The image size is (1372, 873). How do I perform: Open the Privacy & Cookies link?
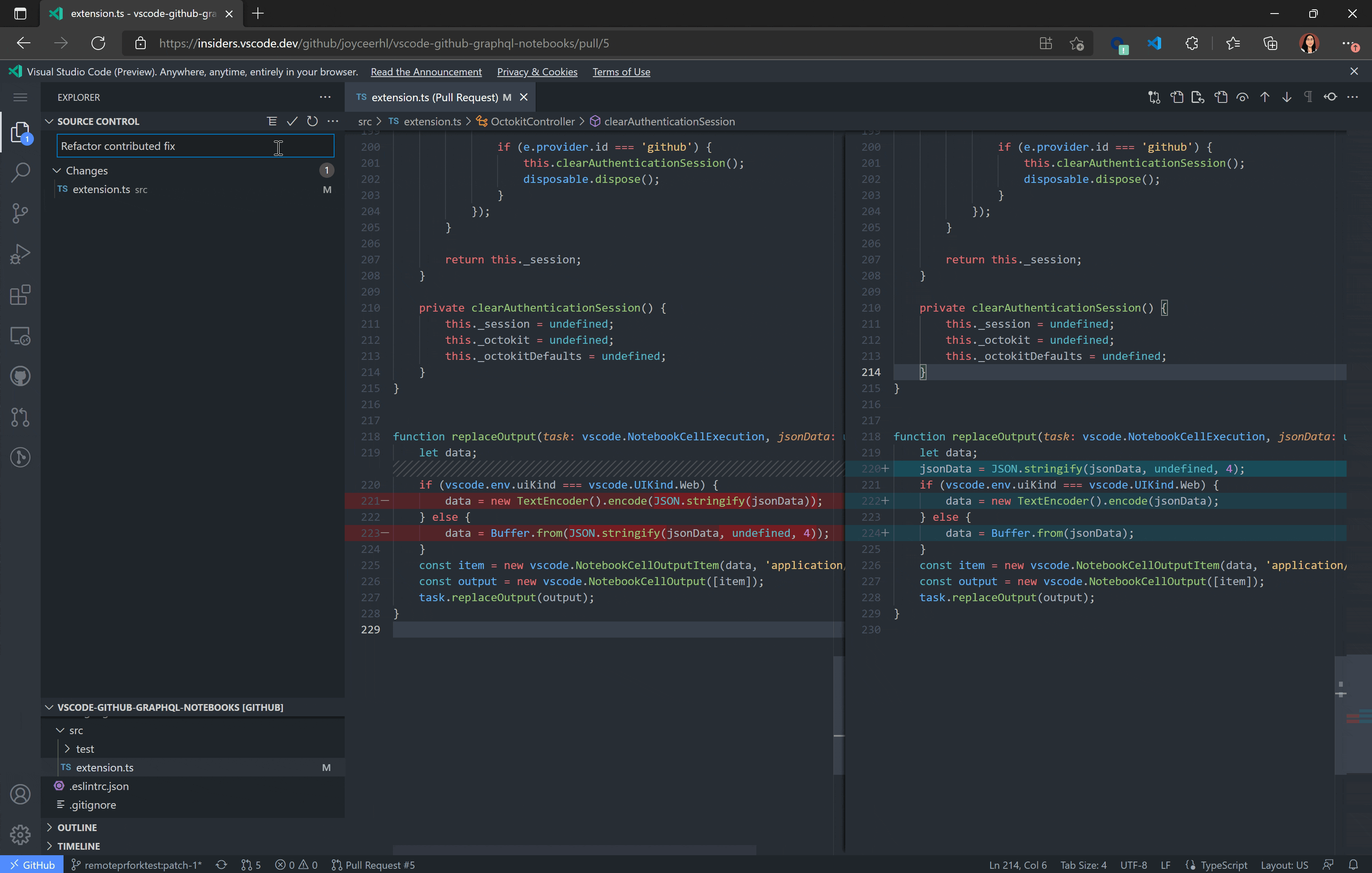pos(537,71)
